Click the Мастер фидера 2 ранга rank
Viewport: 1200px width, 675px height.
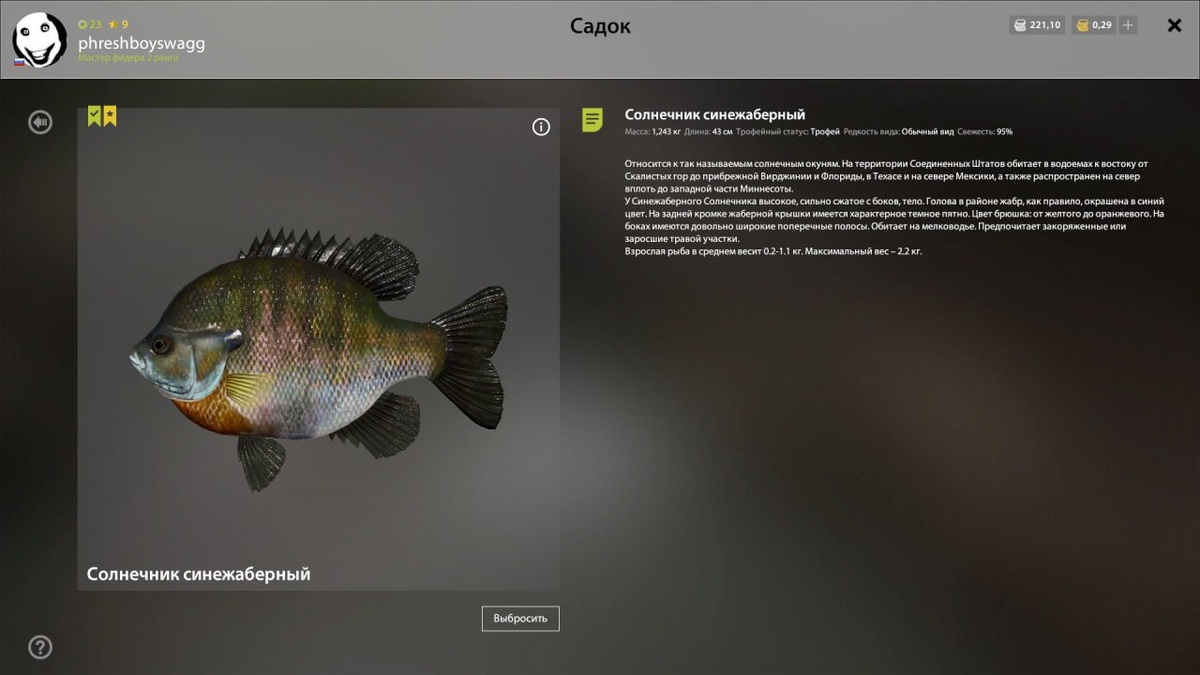[x=128, y=58]
